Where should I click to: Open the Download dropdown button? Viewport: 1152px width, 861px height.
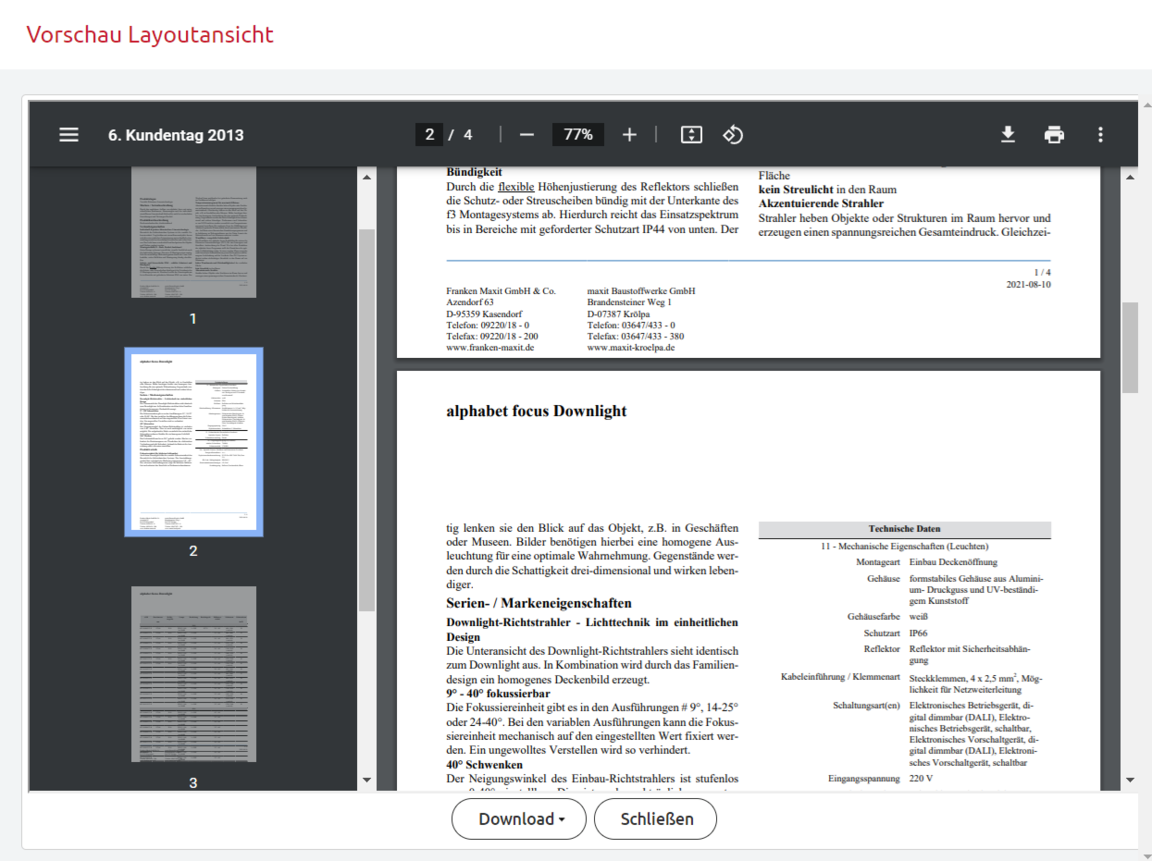tap(519, 819)
